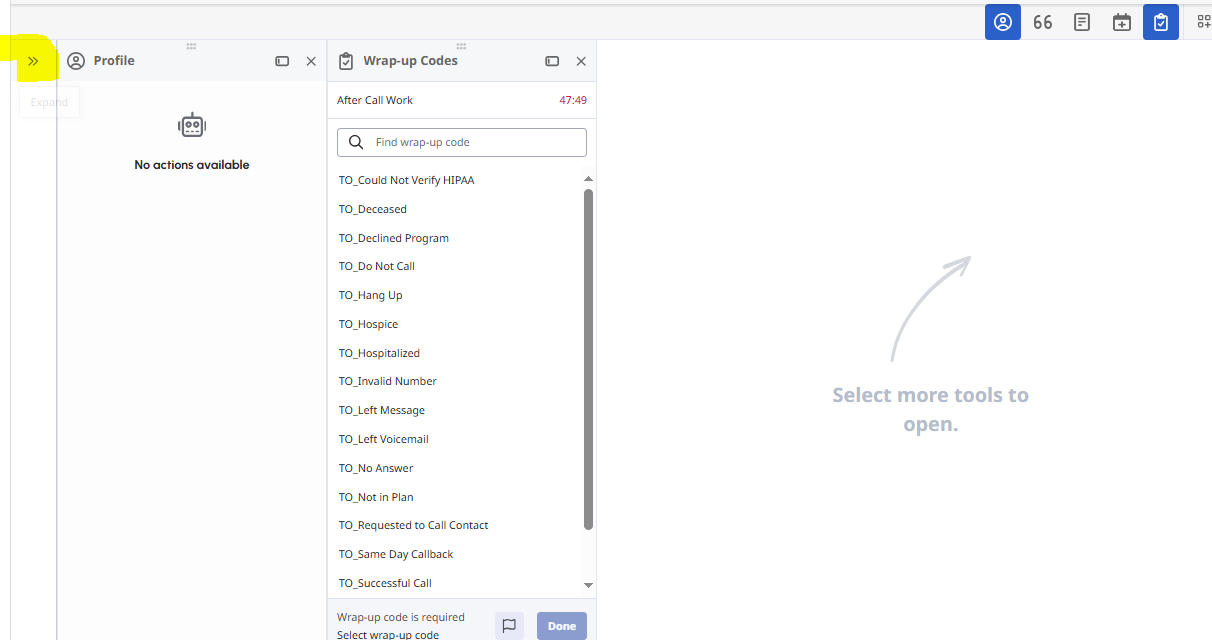Select the TO_Hang Up wrap-up code
The height and width of the screenshot is (640, 1212).
click(x=371, y=295)
